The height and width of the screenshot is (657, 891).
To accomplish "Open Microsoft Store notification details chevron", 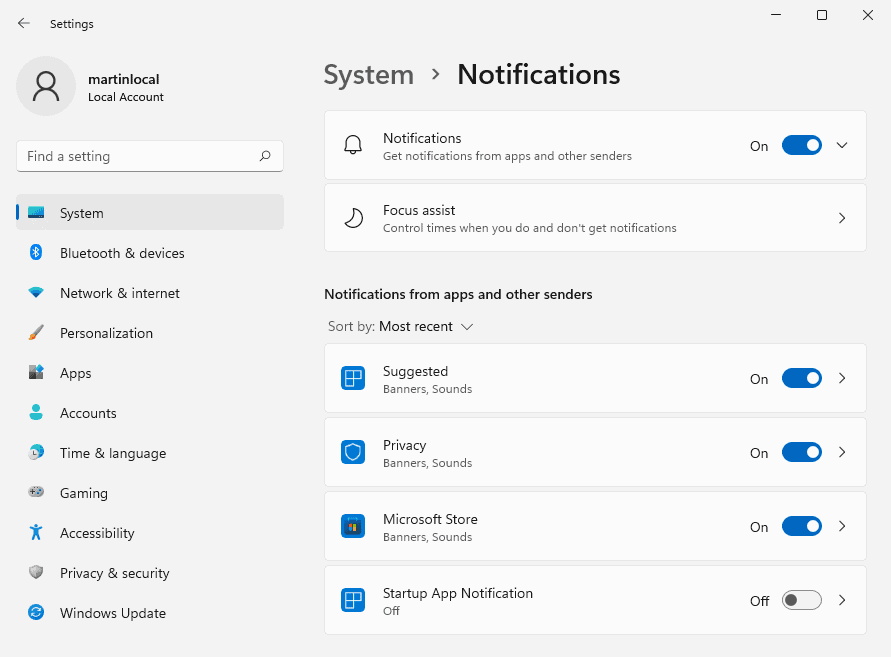I will point(842,526).
